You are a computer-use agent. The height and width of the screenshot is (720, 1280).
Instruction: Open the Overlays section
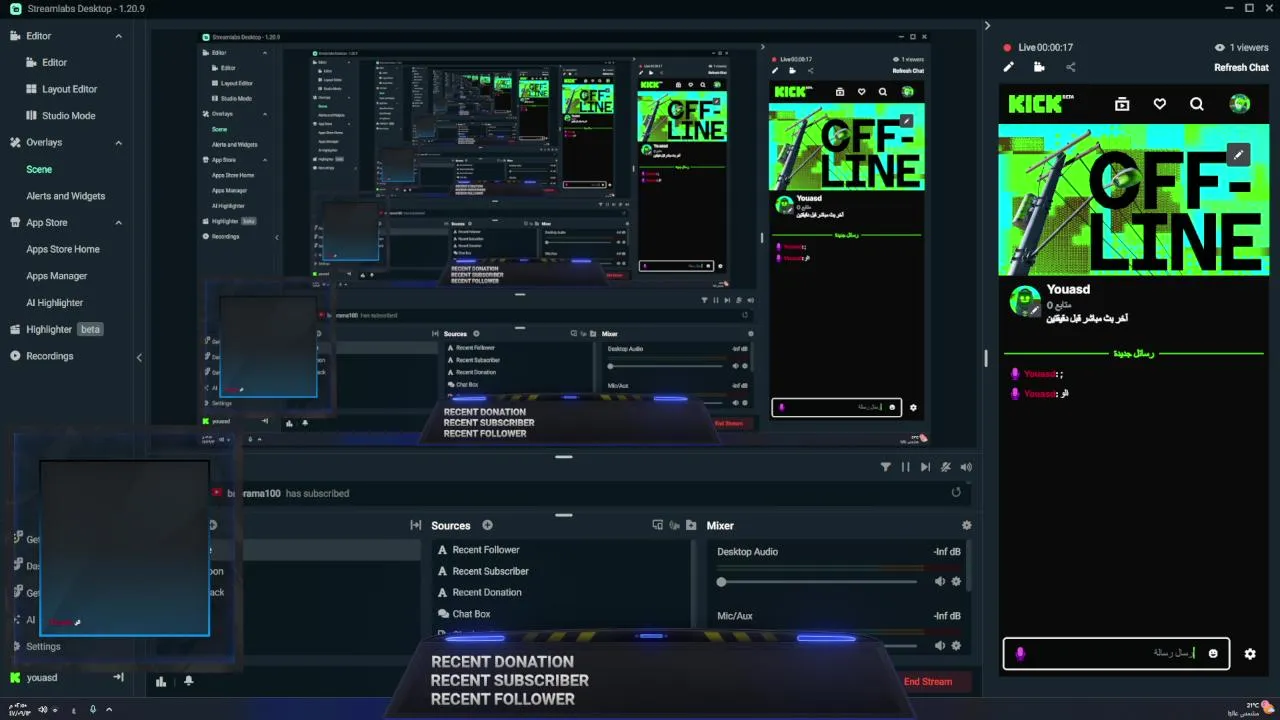tap(44, 143)
